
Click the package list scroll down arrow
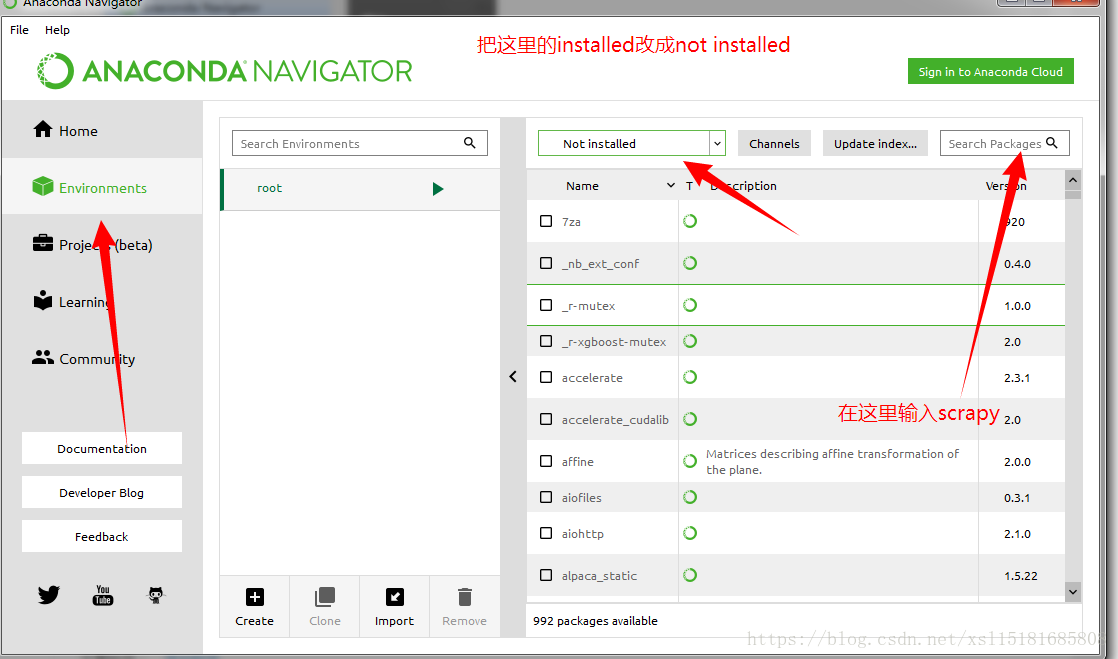click(x=1073, y=591)
